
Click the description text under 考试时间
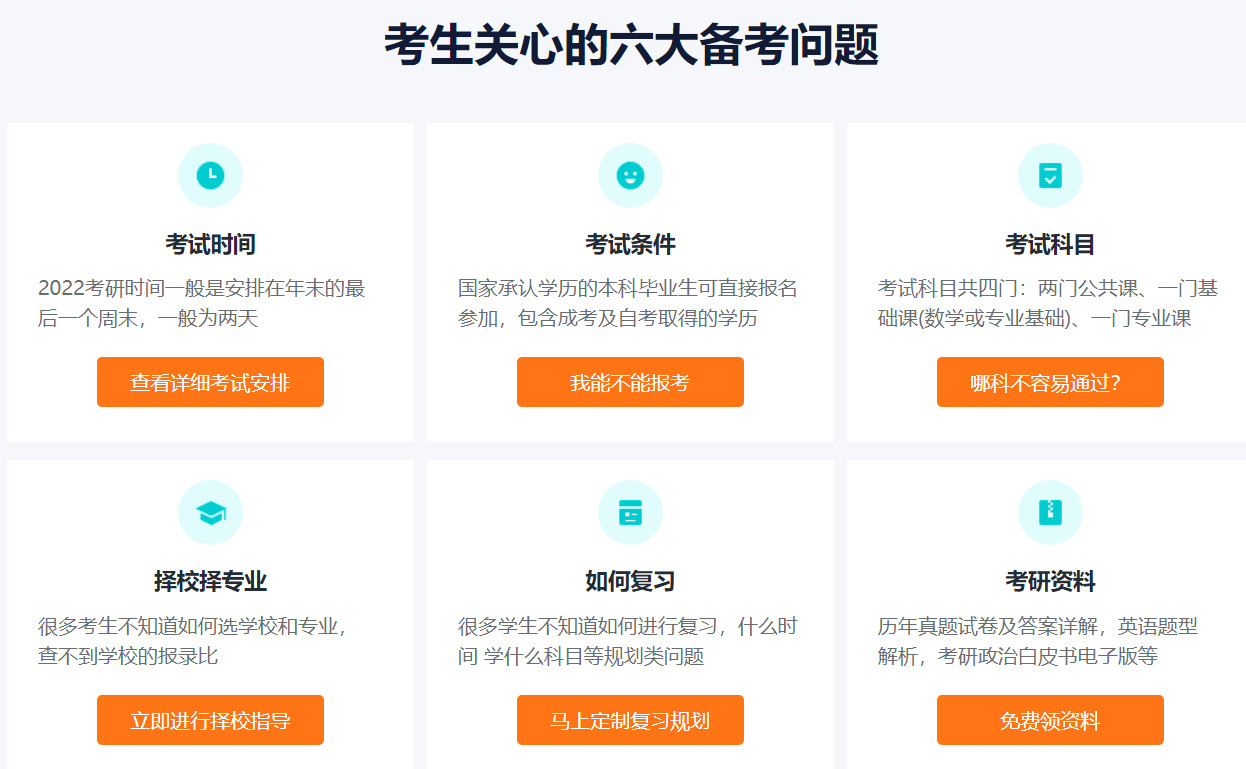click(210, 303)
